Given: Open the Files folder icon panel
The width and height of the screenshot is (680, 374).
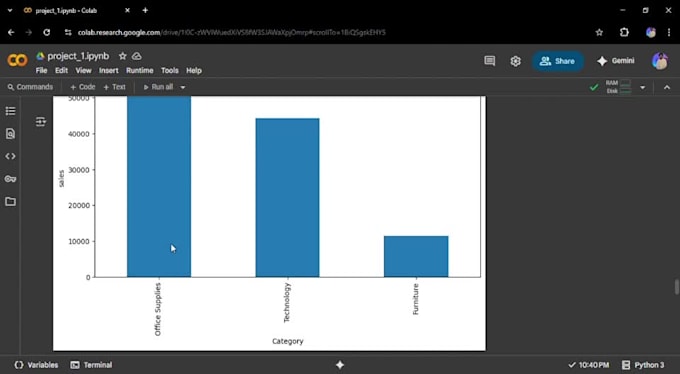Looking at the screenshot, I should (x=10, y=201).
